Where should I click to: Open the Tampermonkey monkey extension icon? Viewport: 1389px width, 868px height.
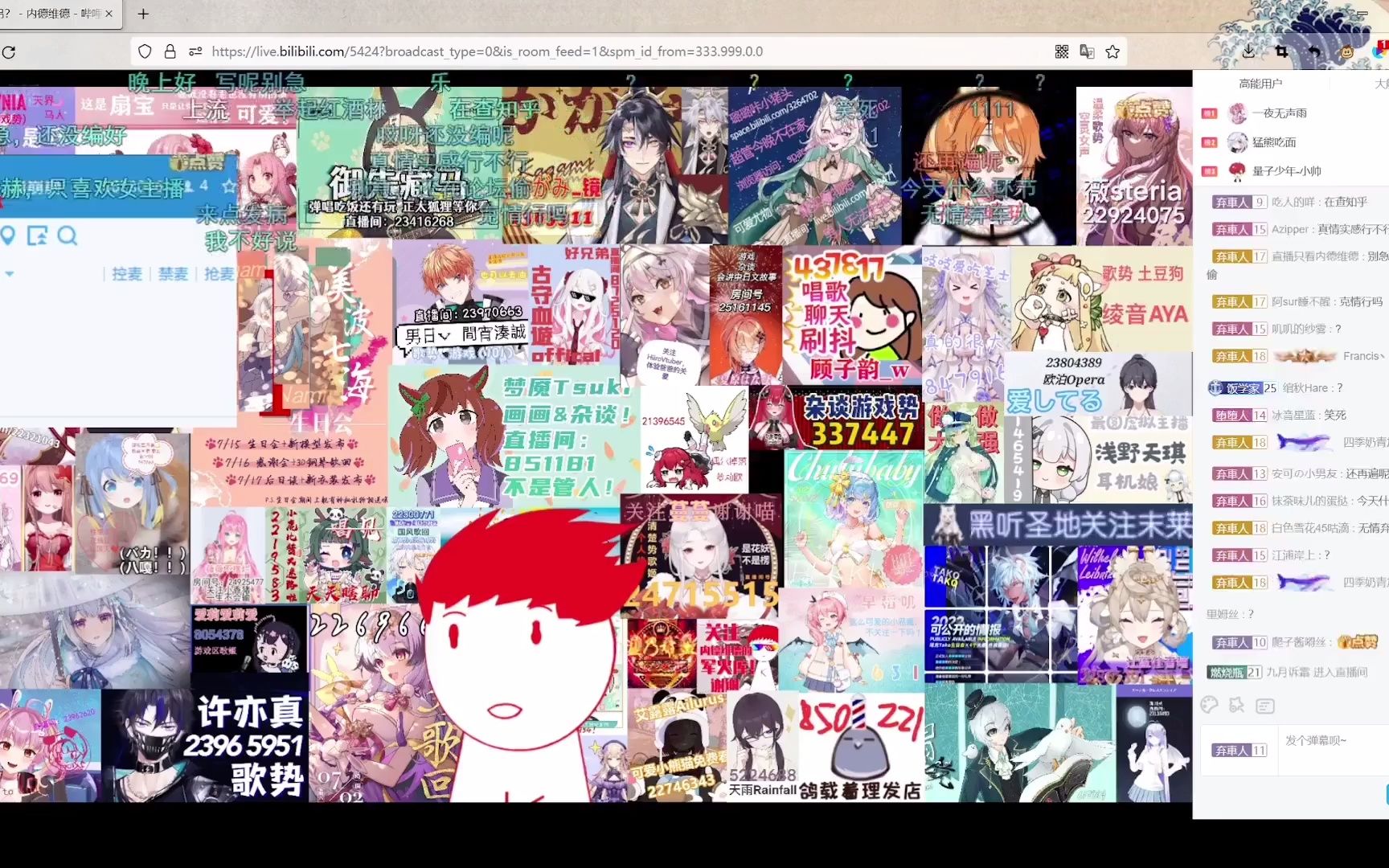coord(1346,51)
